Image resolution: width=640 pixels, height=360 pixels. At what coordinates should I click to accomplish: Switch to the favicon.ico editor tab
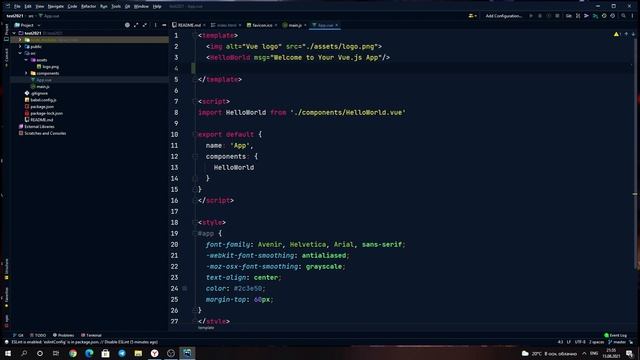tap(262, 25)
